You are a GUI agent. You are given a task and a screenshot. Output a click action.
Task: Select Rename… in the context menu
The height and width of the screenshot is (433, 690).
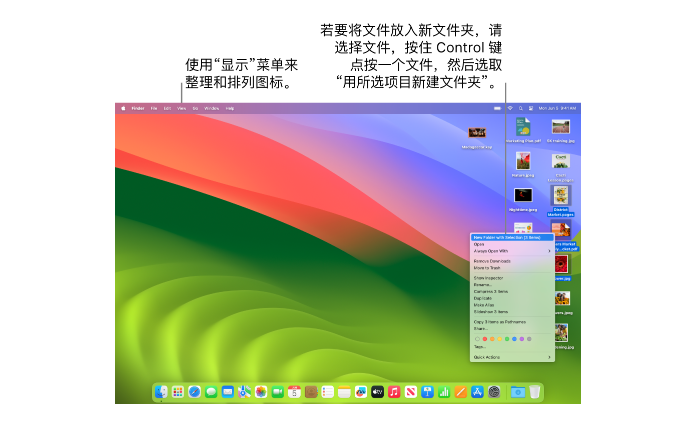[x=512, y=285]
